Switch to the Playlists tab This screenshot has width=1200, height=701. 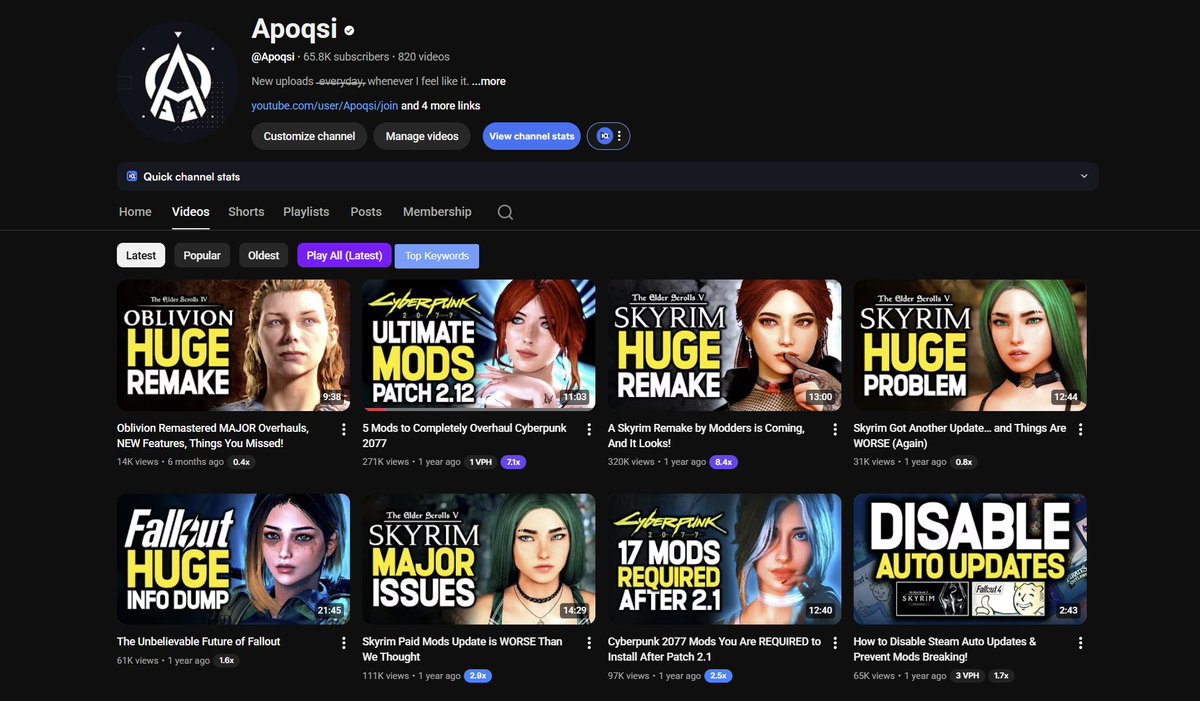click(x=306, y=212)
